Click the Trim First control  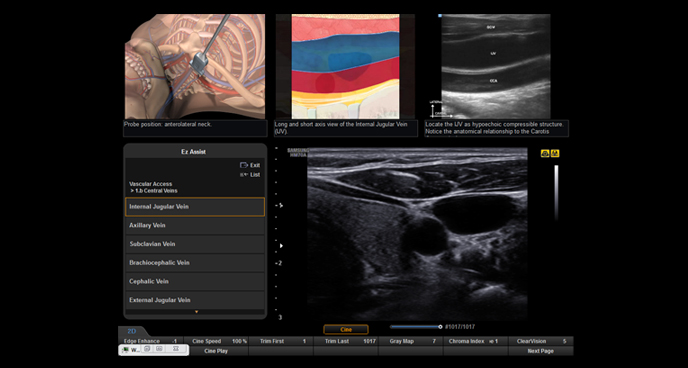coord(281,341)
